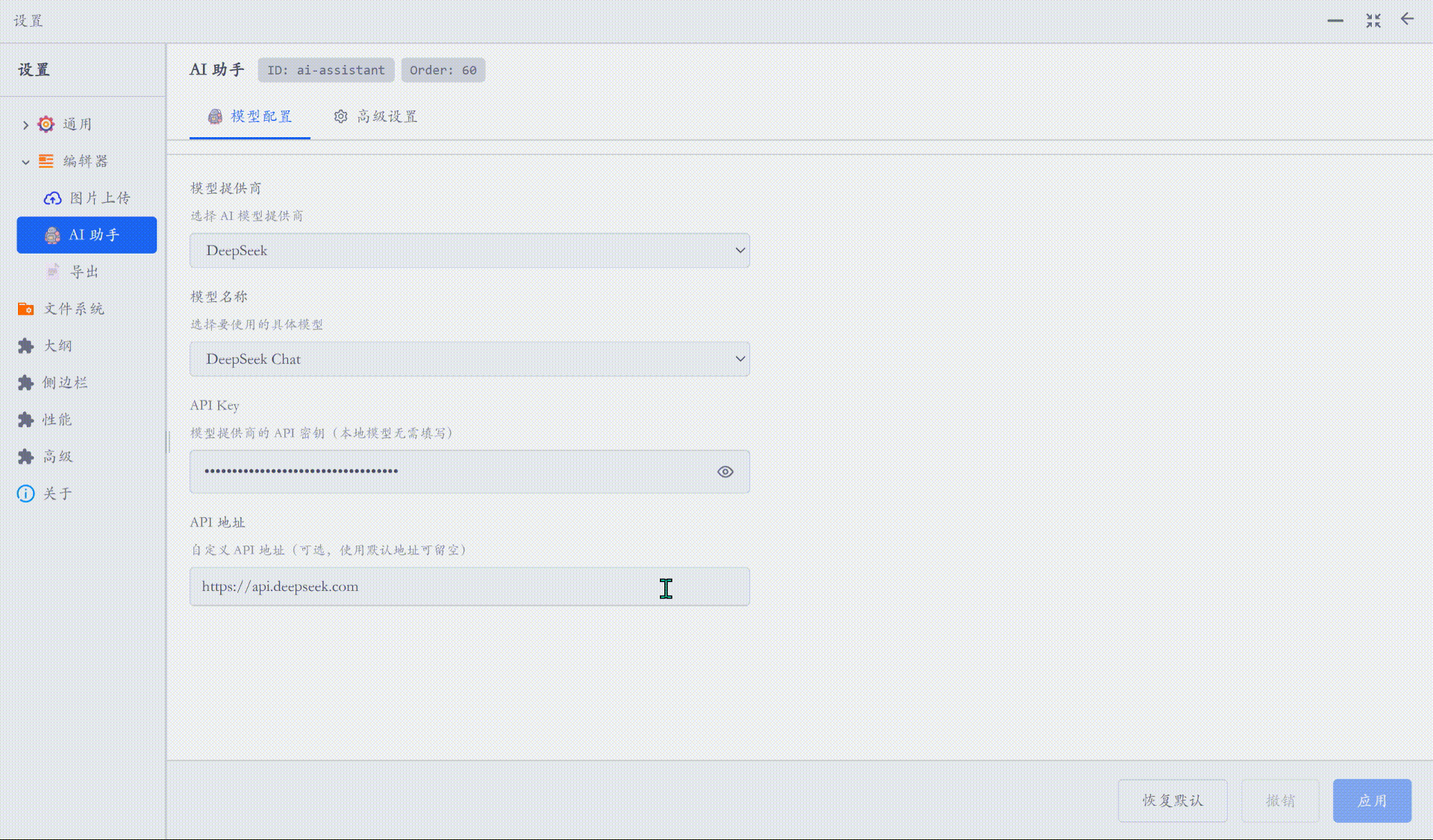Click the back arrow at top right
This screenshot has height=840, width=1433.
pyautogui.click(x=1407, y=19)
